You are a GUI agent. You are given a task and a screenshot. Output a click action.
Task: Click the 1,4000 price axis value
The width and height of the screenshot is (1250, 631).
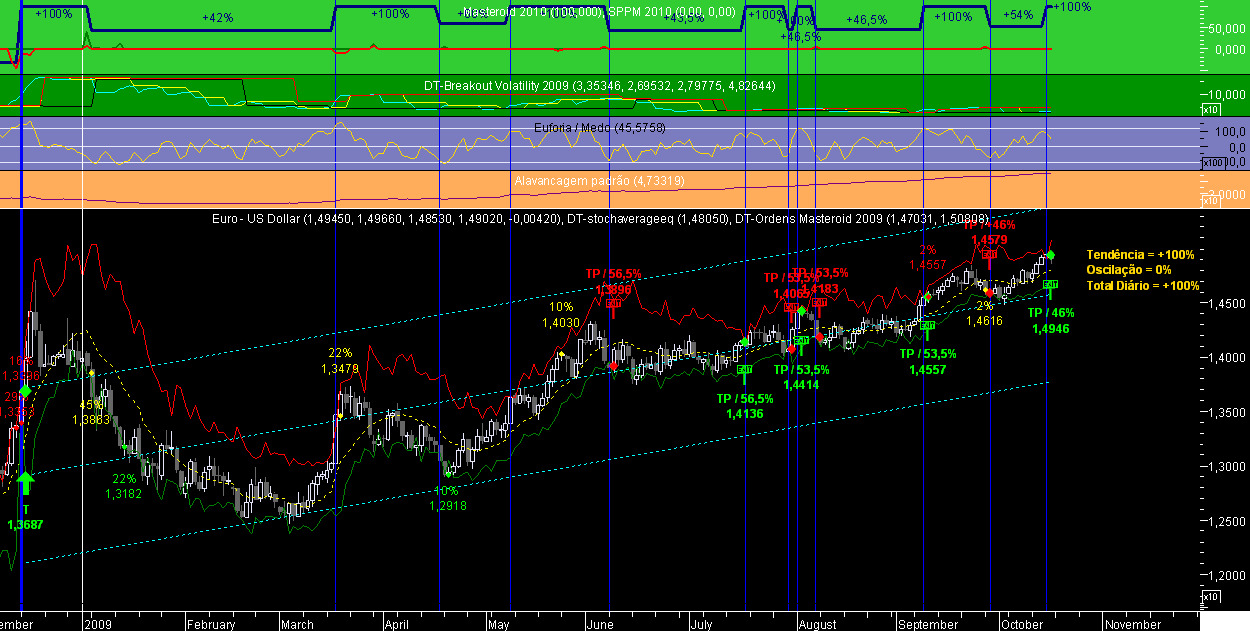(1229, 358)
